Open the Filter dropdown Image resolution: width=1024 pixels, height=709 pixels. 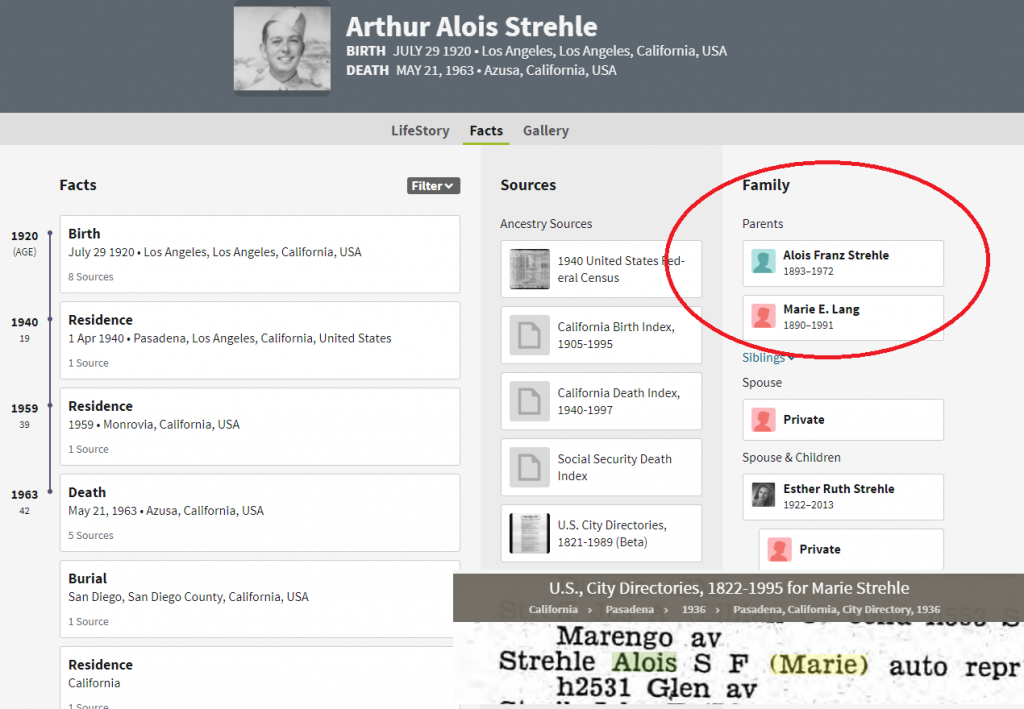click(433, 186)
